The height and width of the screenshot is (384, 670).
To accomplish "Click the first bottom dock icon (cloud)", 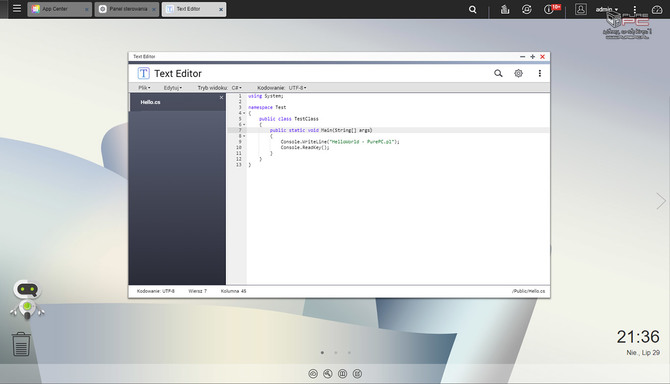I will (313, 374).
